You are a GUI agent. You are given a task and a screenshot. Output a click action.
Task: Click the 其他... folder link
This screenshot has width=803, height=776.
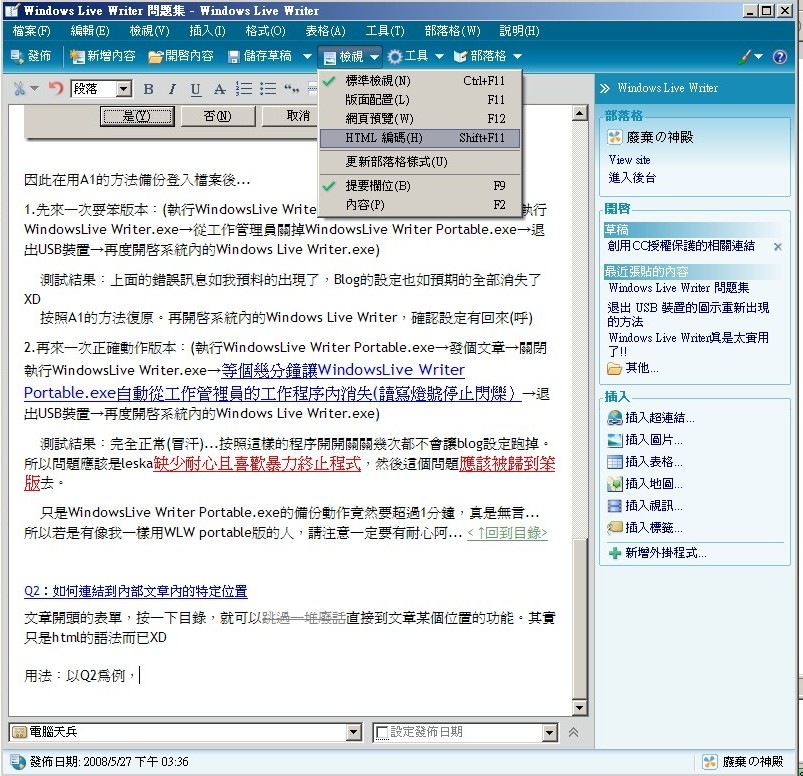coord(633,368)
